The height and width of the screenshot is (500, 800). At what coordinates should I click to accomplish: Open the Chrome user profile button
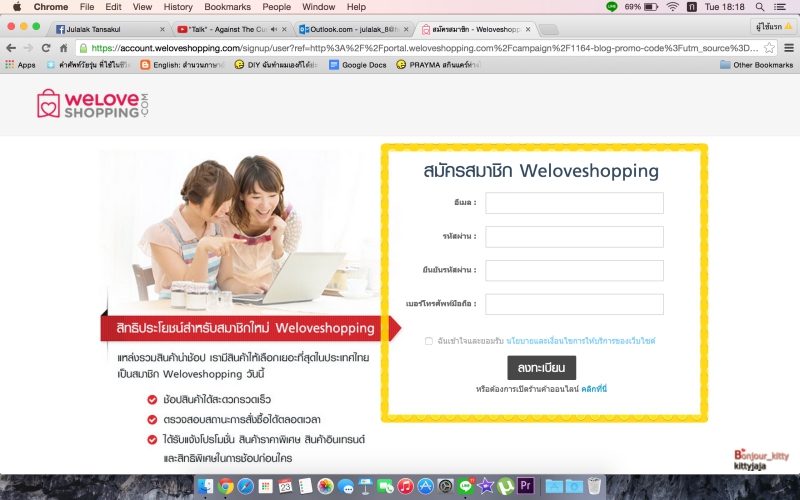(x=773, y=27)
